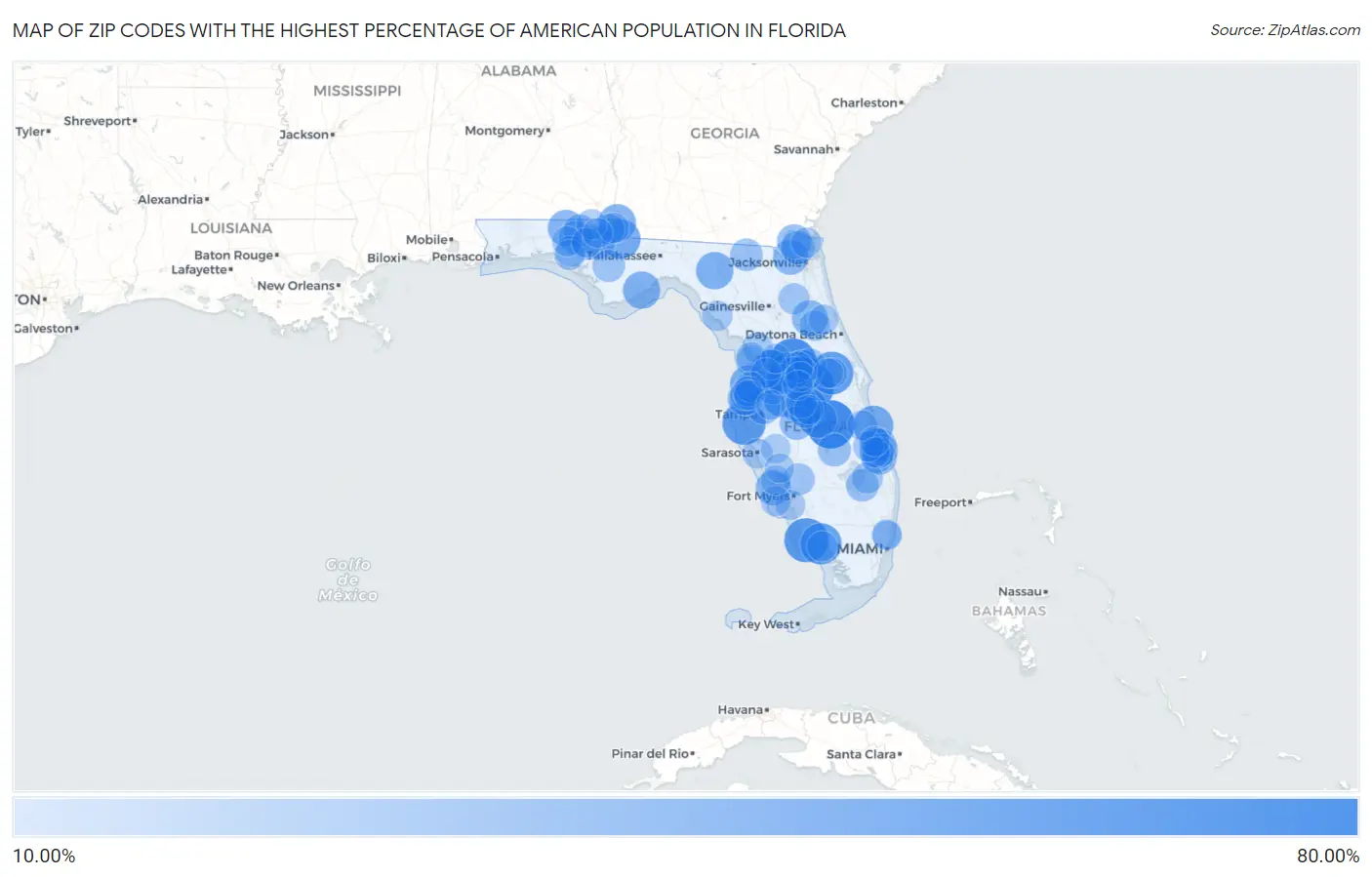Screen dimensions: 1372x877
Task: Click the LOUISIANA state label
Action: click(x=231, y=228)
